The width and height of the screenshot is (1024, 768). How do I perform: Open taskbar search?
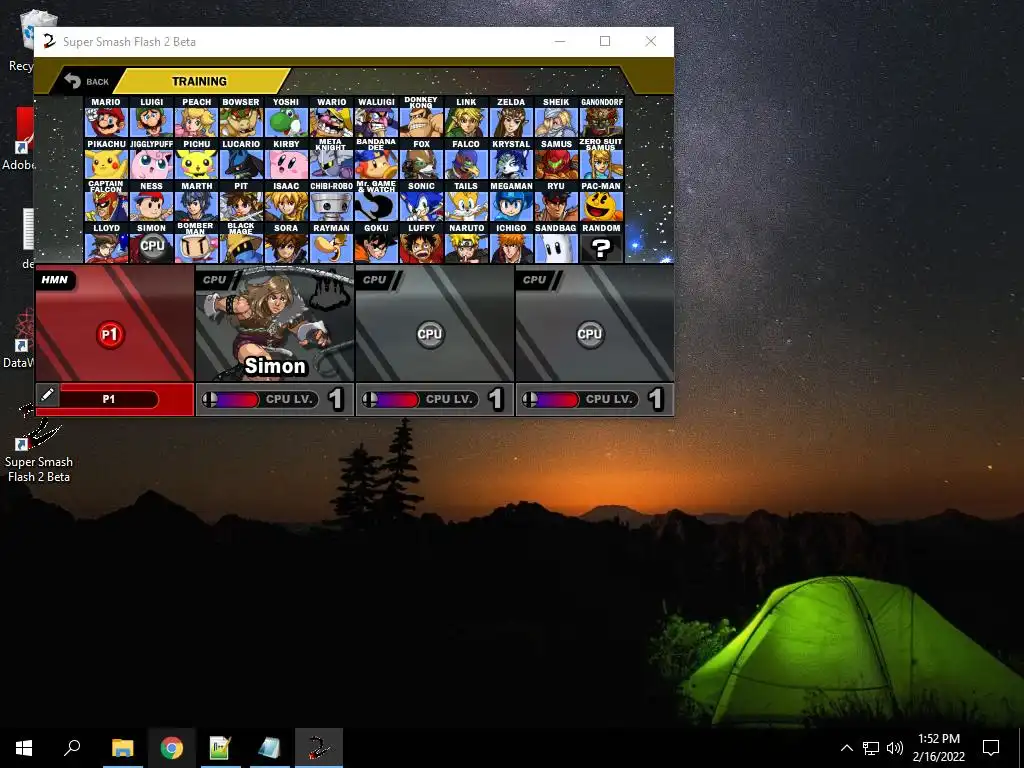pos(72,748)
